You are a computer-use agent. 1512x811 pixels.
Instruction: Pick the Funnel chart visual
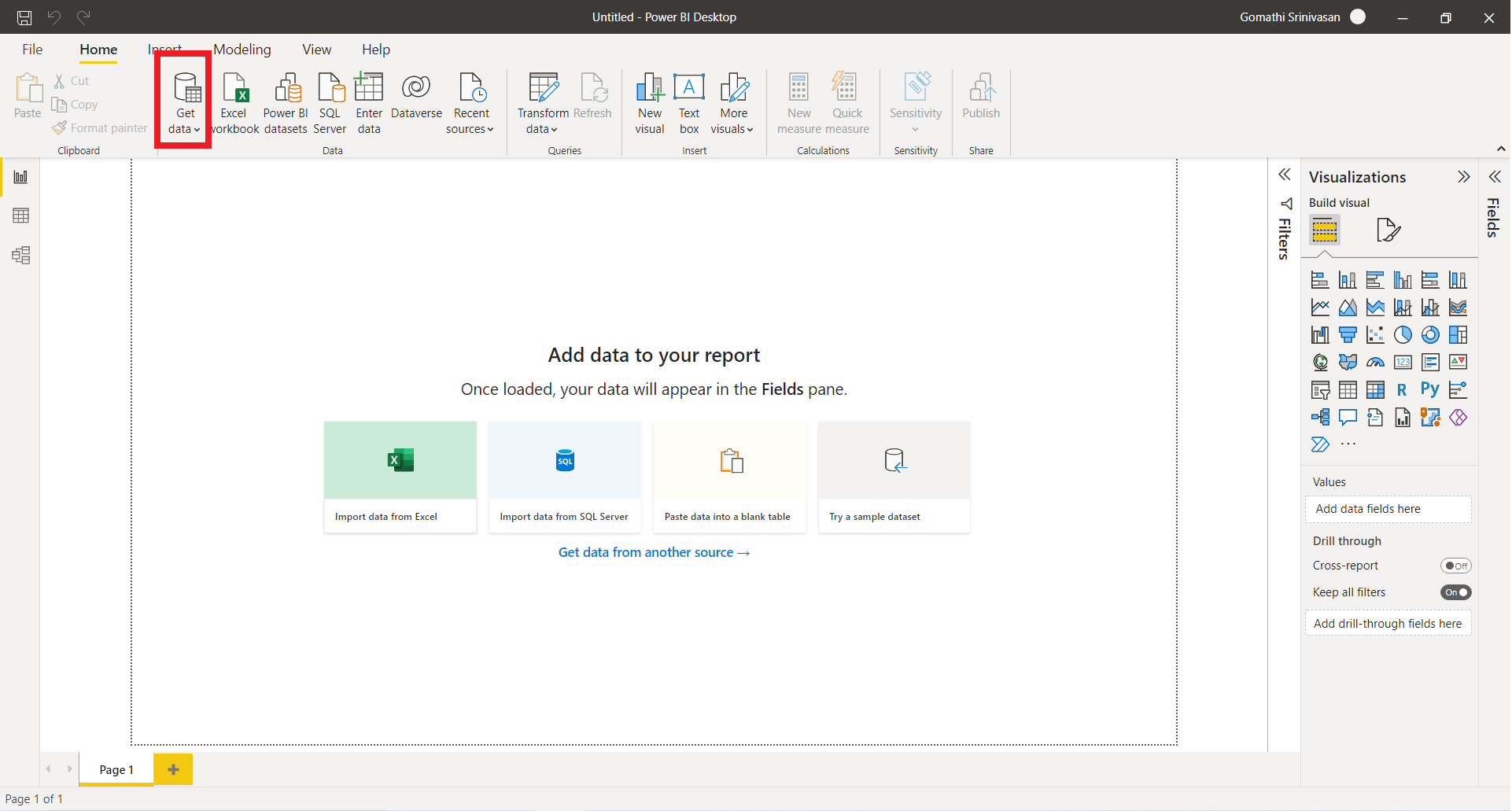click(1348, 335)
